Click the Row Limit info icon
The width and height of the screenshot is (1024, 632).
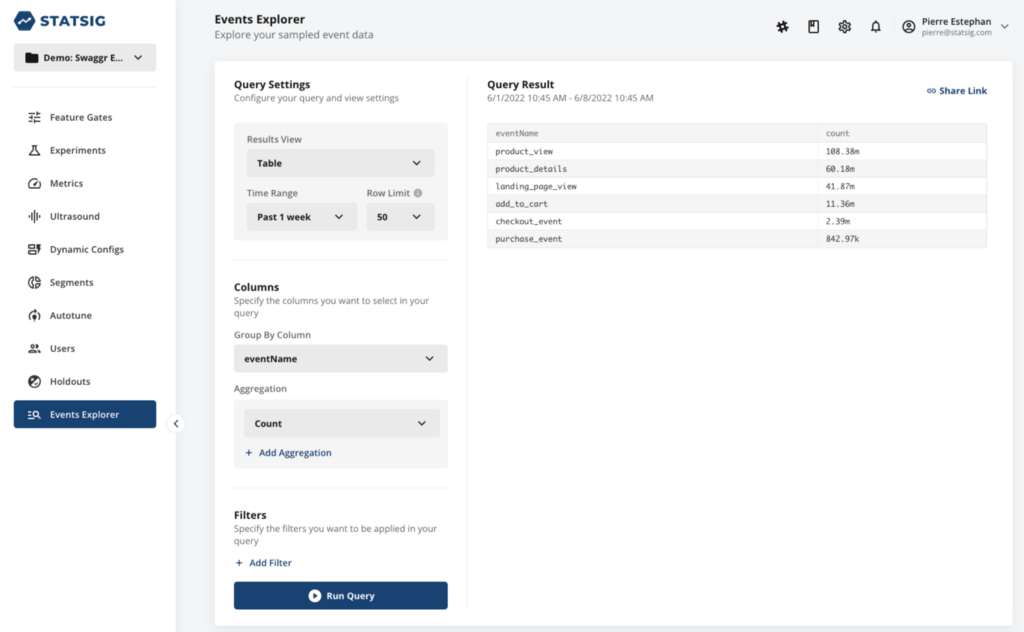[x=418, y=193]
